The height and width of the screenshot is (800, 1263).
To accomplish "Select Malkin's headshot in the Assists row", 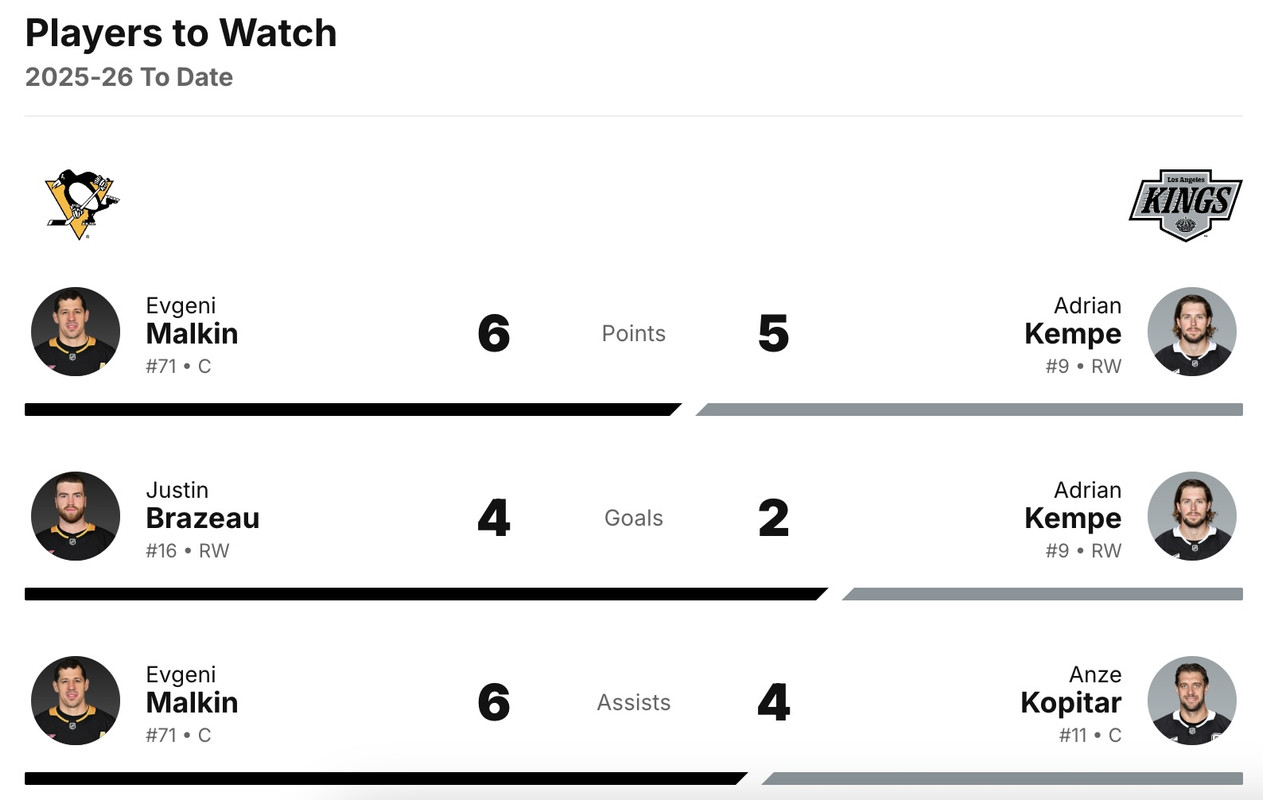I will pyautogui.click(x=76, y=700).
